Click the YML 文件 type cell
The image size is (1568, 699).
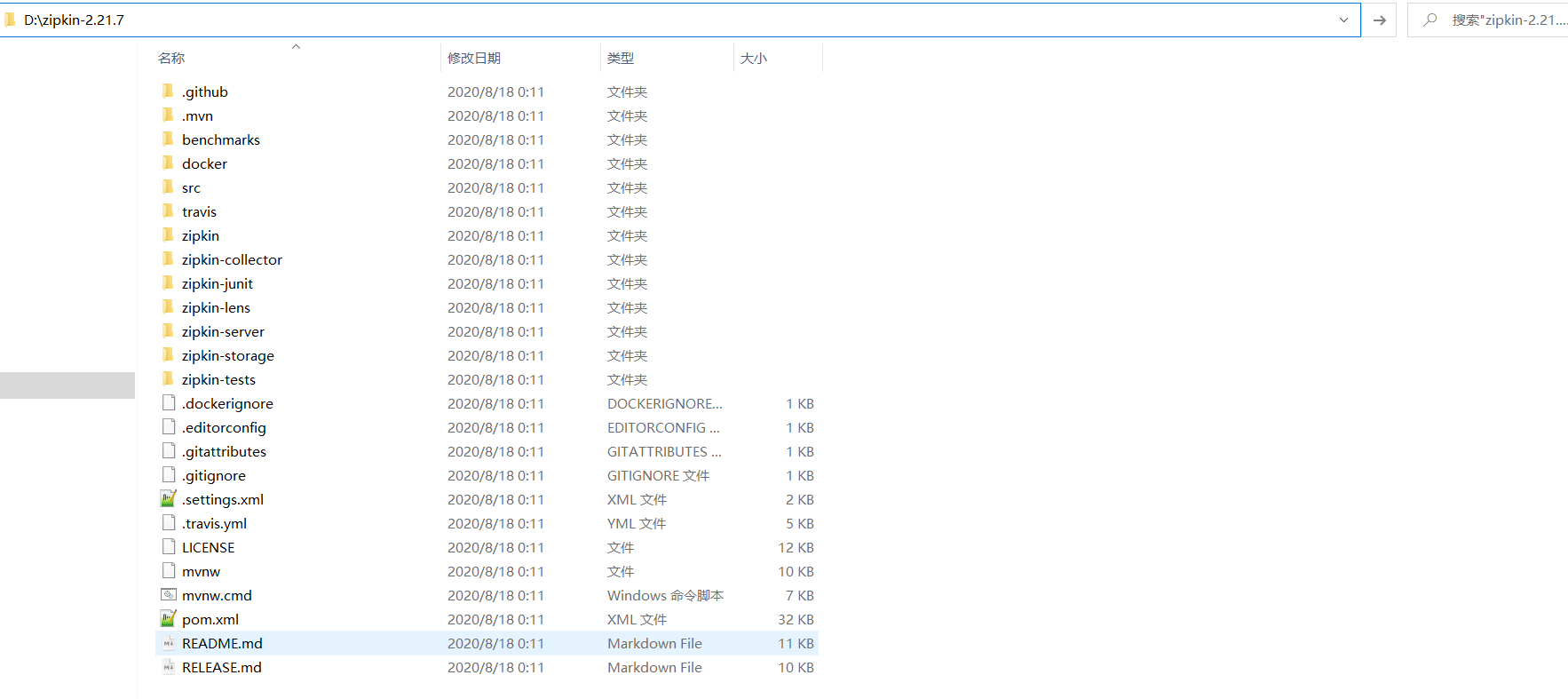(637, 523)
